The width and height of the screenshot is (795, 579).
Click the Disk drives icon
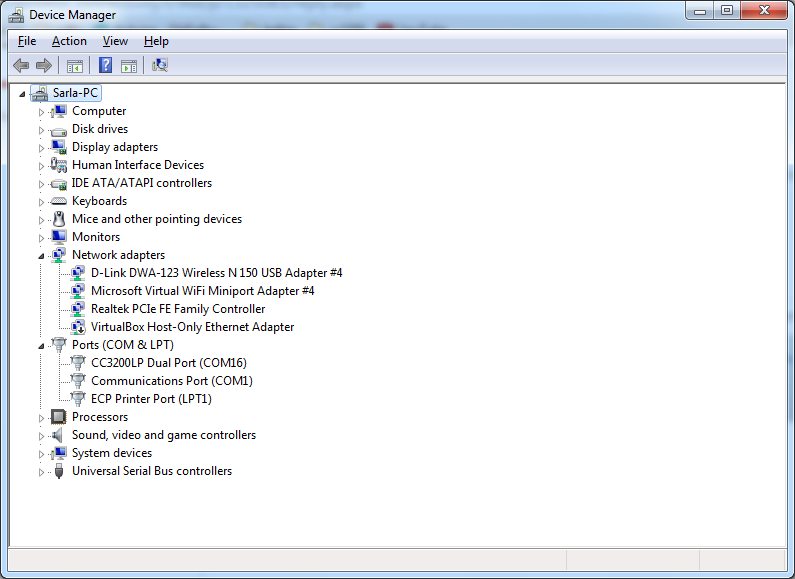click(59, 130)
